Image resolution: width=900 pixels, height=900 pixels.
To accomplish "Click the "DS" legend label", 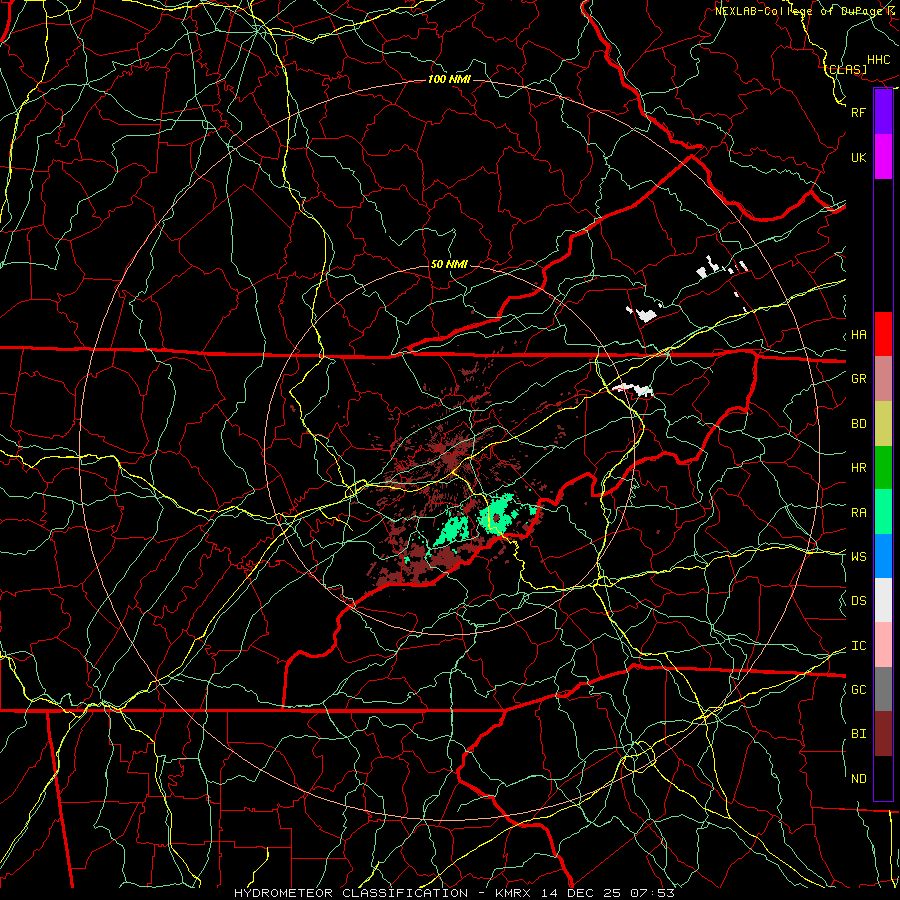I will coord(858,601).
